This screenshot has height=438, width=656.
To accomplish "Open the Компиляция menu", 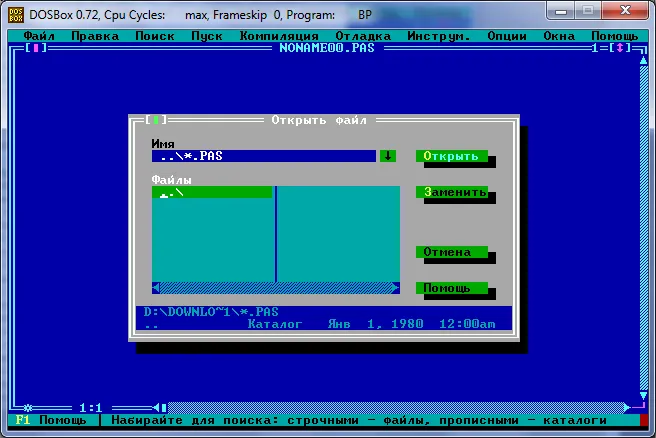I will 279,36.
